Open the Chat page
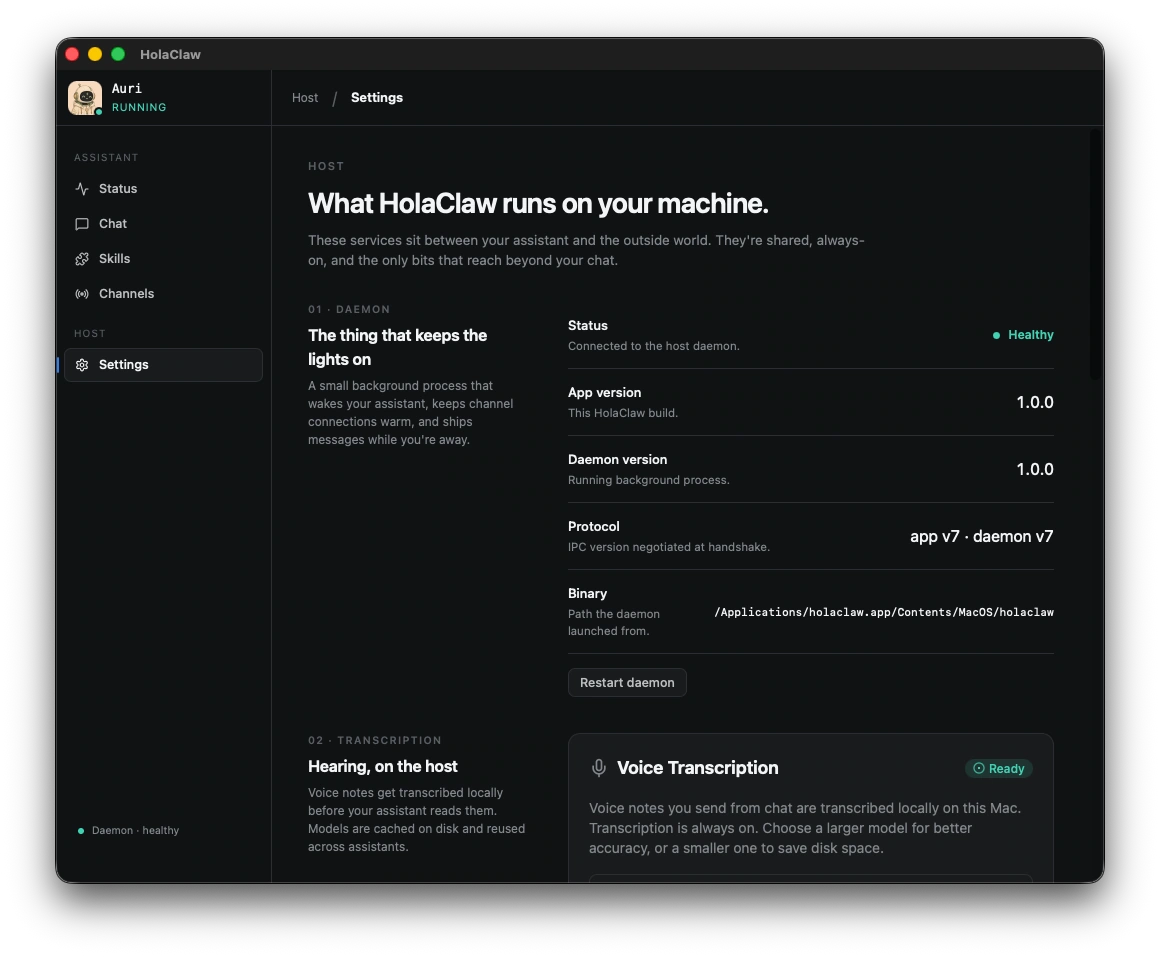This screenshot has width=1160, height=957. pyautogui.click(x=163, y=223)
